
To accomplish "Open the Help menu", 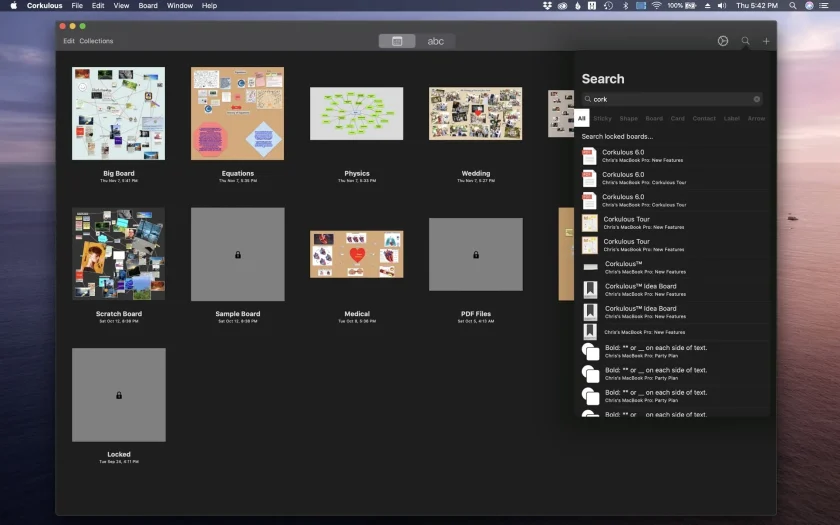I will coord(209,5).
